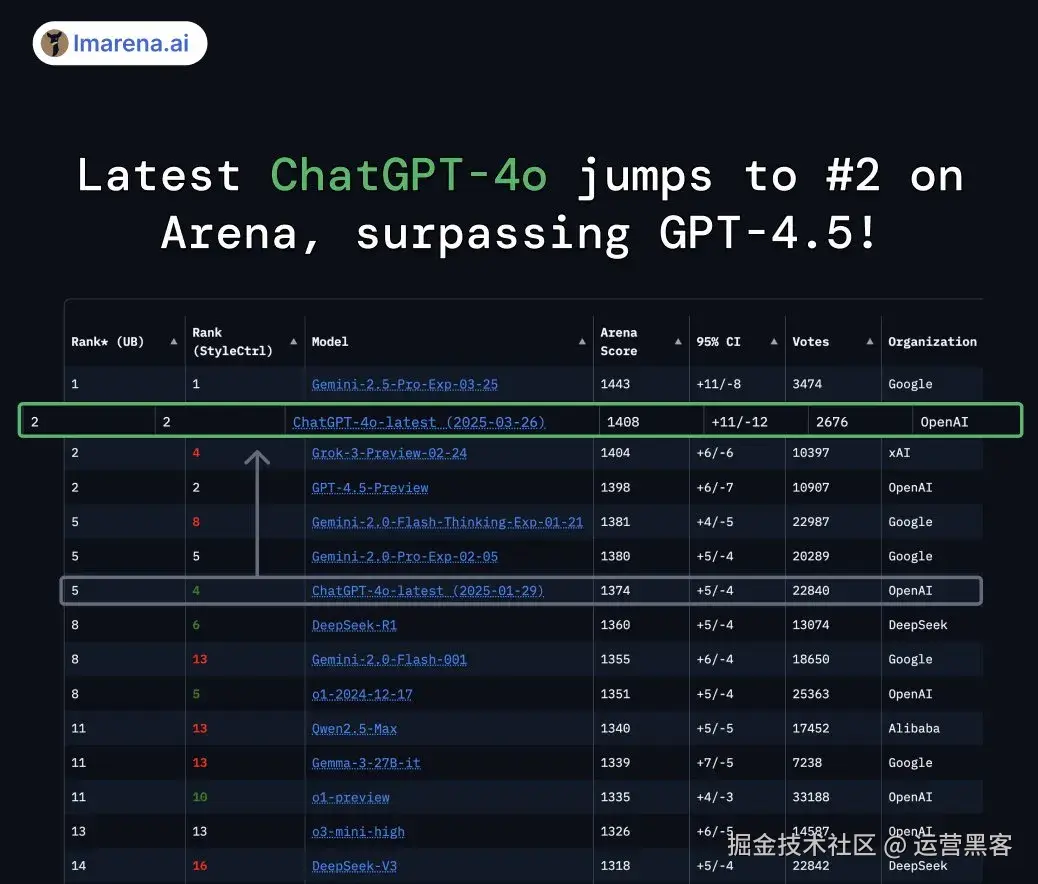Click OpenAI organization in GPT-4.5-Preview row

910,487
